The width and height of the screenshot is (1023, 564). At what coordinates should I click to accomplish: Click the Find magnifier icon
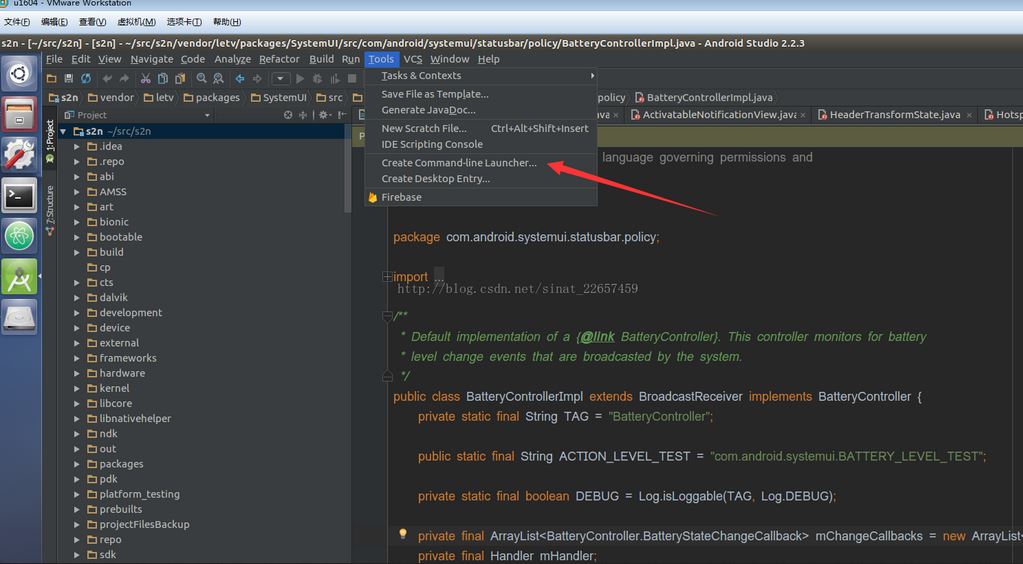tap(202, 78)
